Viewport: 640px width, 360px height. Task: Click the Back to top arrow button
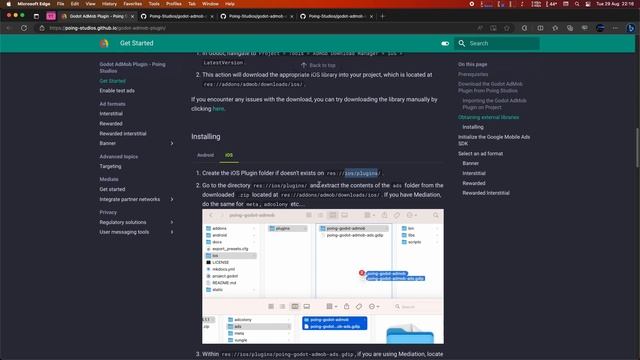point(318,65)
